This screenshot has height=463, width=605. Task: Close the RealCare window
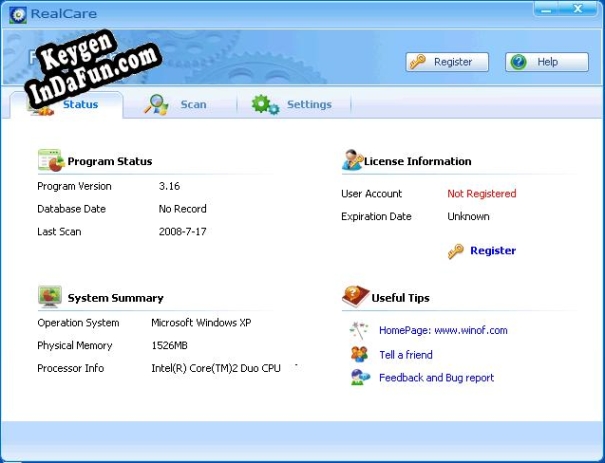pos(578,8)
